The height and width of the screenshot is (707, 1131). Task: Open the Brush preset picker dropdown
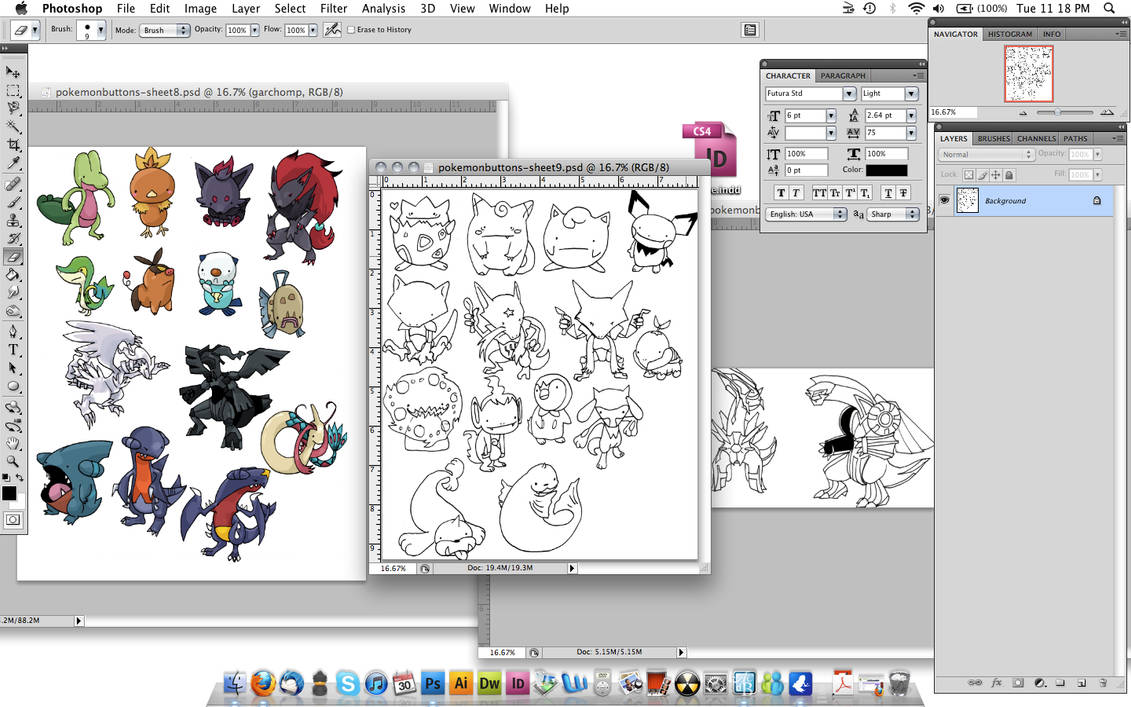coord(100,30)
